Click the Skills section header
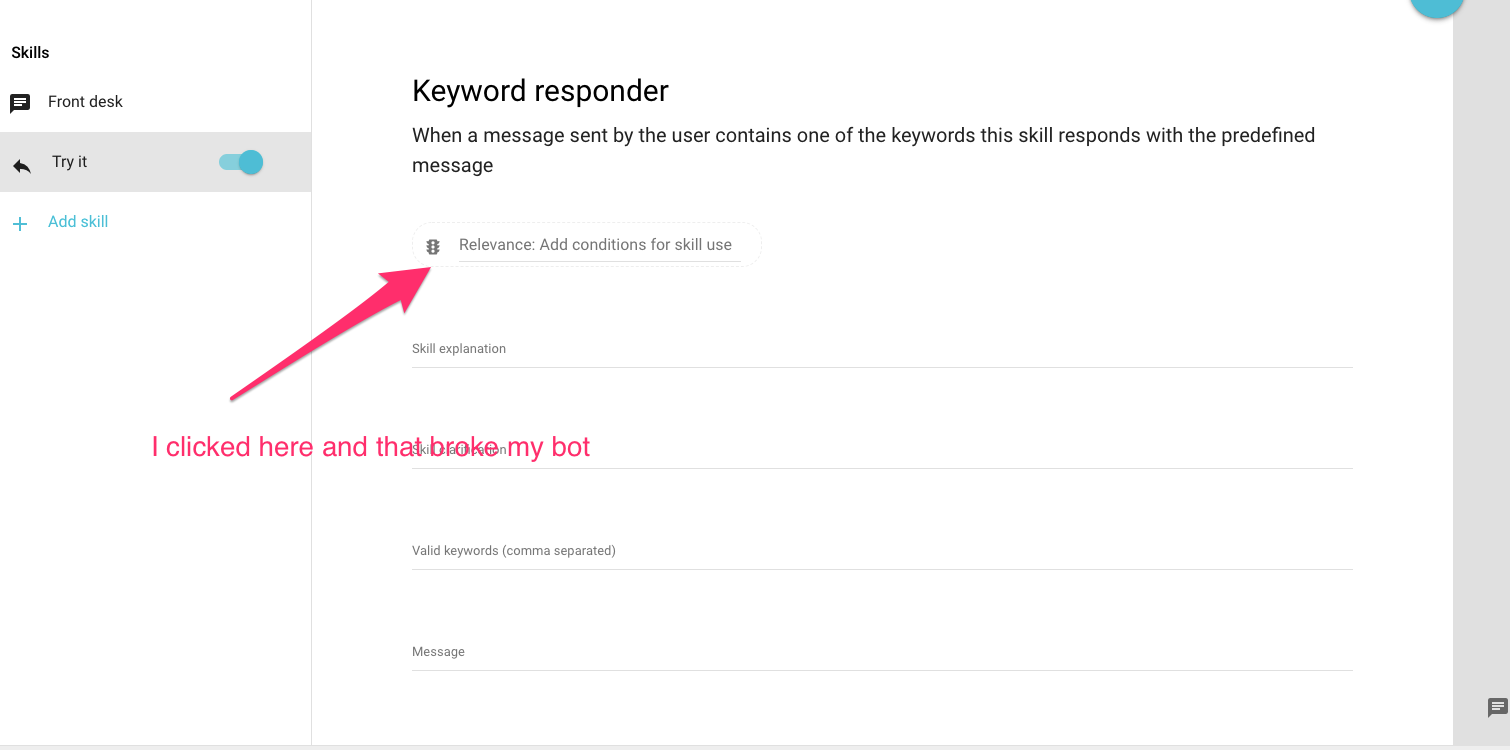Screen dimensions: 1510x750 29,52
